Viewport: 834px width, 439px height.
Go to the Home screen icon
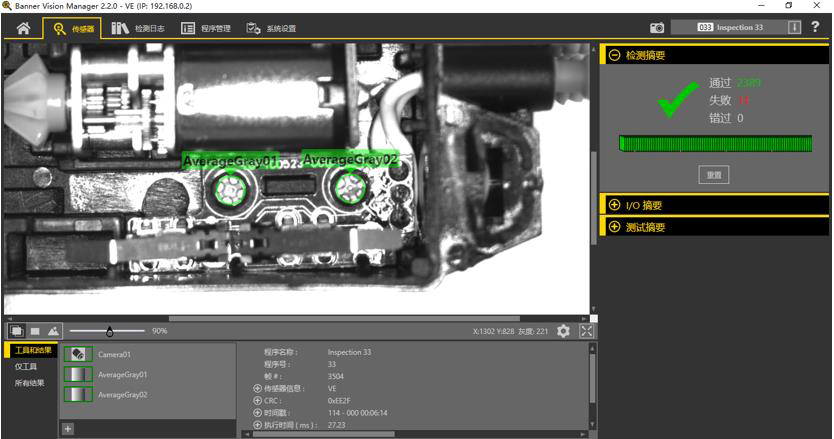point(23,28)
